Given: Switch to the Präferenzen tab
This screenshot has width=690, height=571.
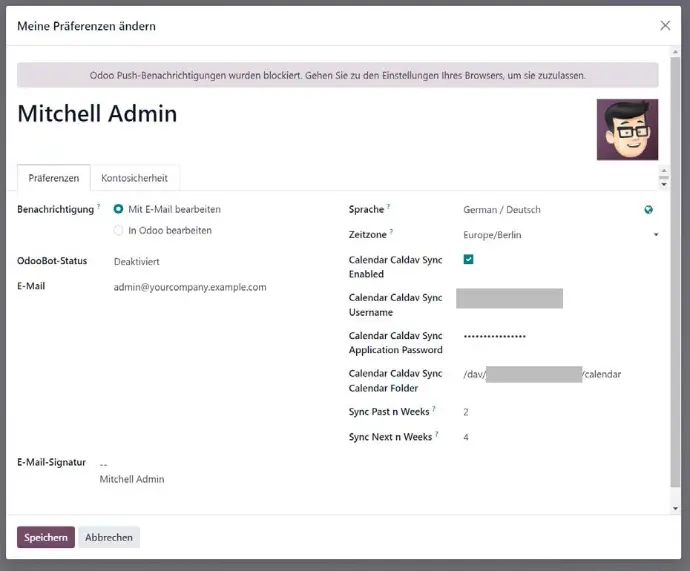Looking at the screenshot, I should tap(54, 178).
